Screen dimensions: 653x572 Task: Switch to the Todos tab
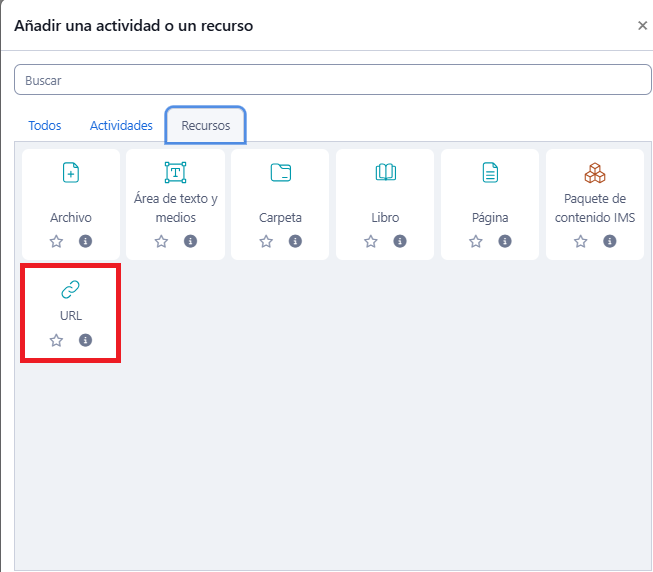coord(45,126)
